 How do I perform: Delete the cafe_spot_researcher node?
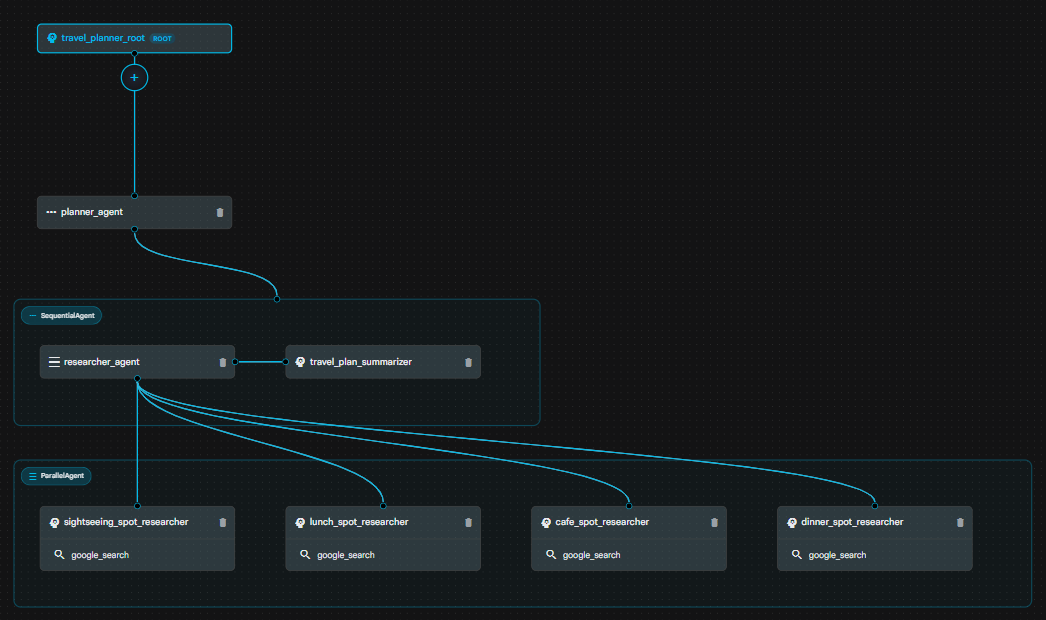click(x=714, y=522)
